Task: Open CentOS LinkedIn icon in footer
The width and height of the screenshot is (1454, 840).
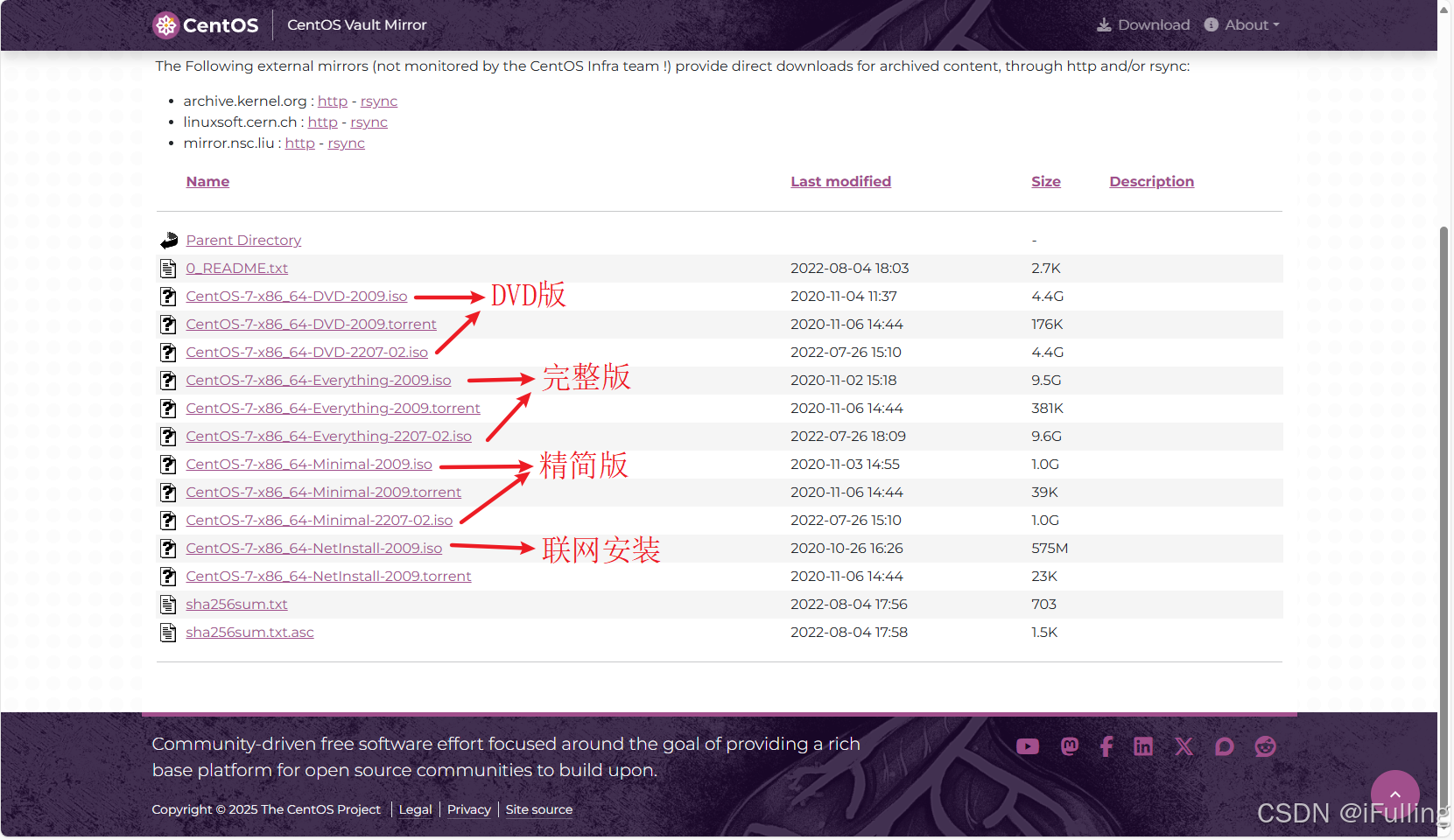Action: tap(1143, 746)
